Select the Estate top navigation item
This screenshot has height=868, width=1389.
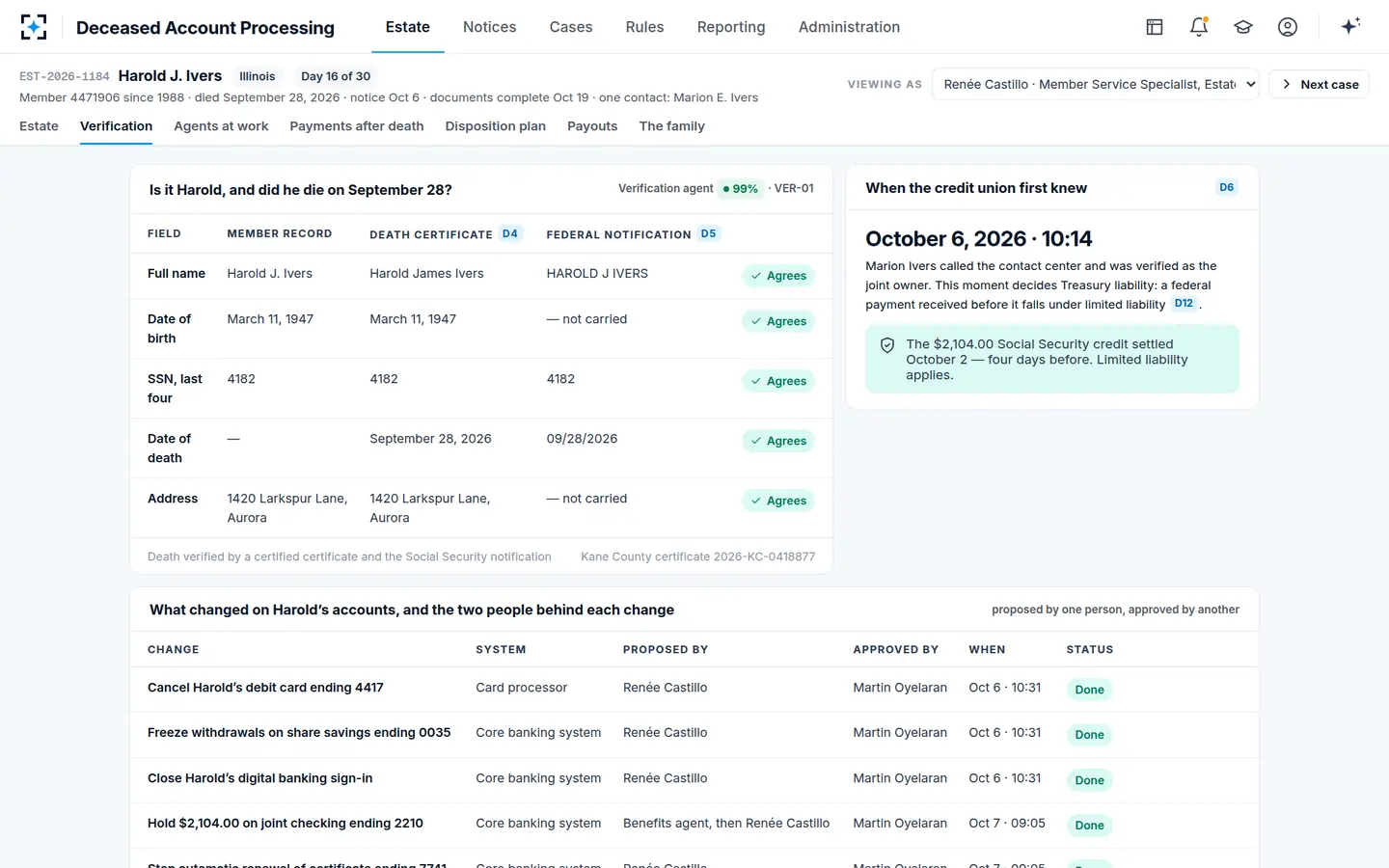pos(408,27)
